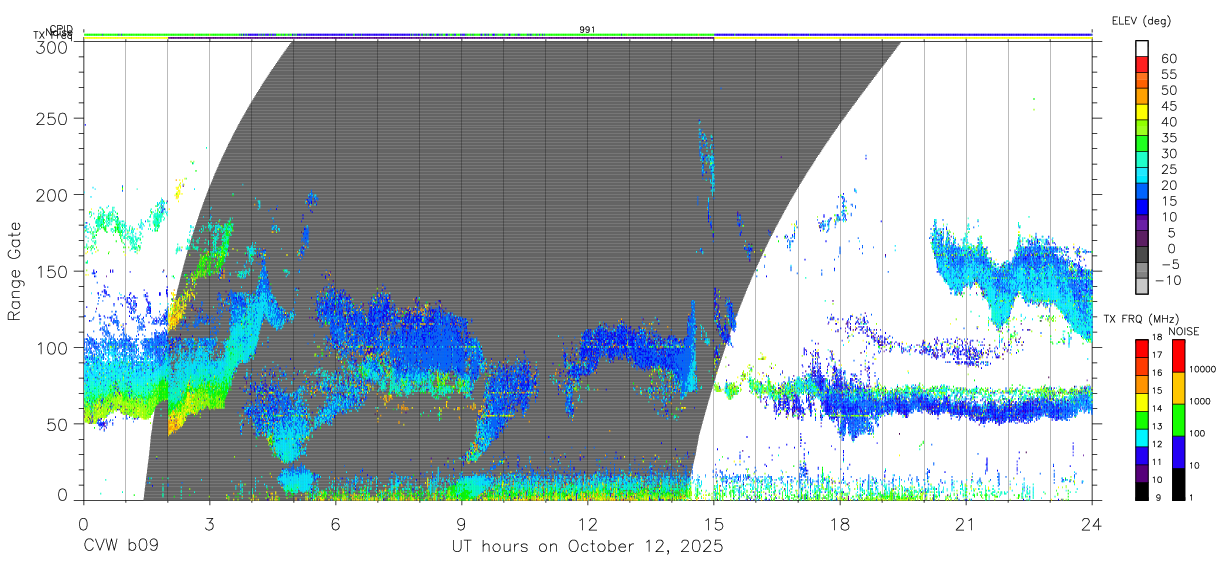The image size is (1228, 567).
Task: Click x-axis hour tick label '21'
Action: click(966, 524)
